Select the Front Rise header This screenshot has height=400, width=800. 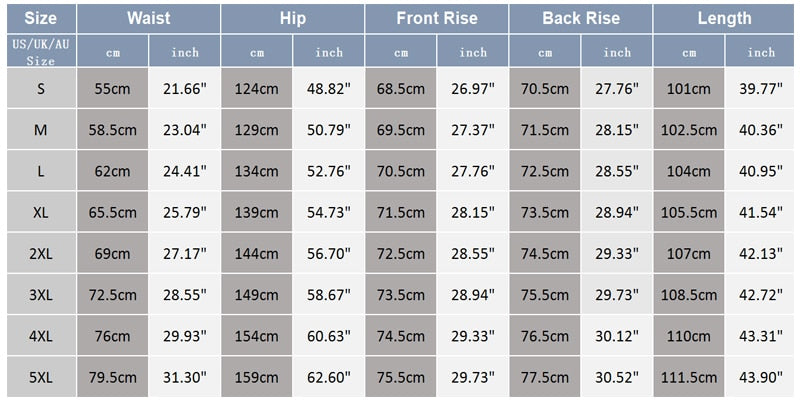(x=436, y=18)
